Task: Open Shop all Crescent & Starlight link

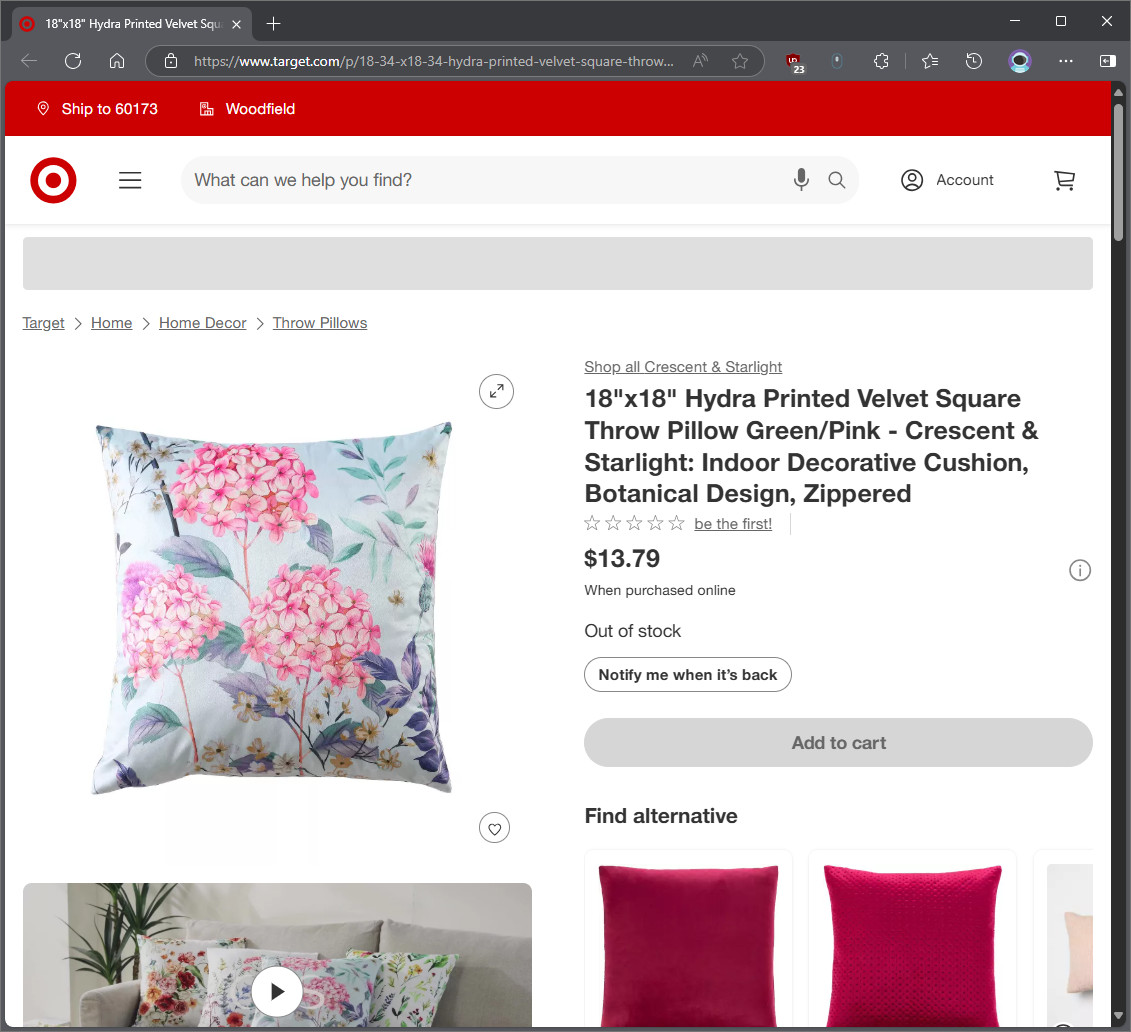Action: (x=683, y=367)
